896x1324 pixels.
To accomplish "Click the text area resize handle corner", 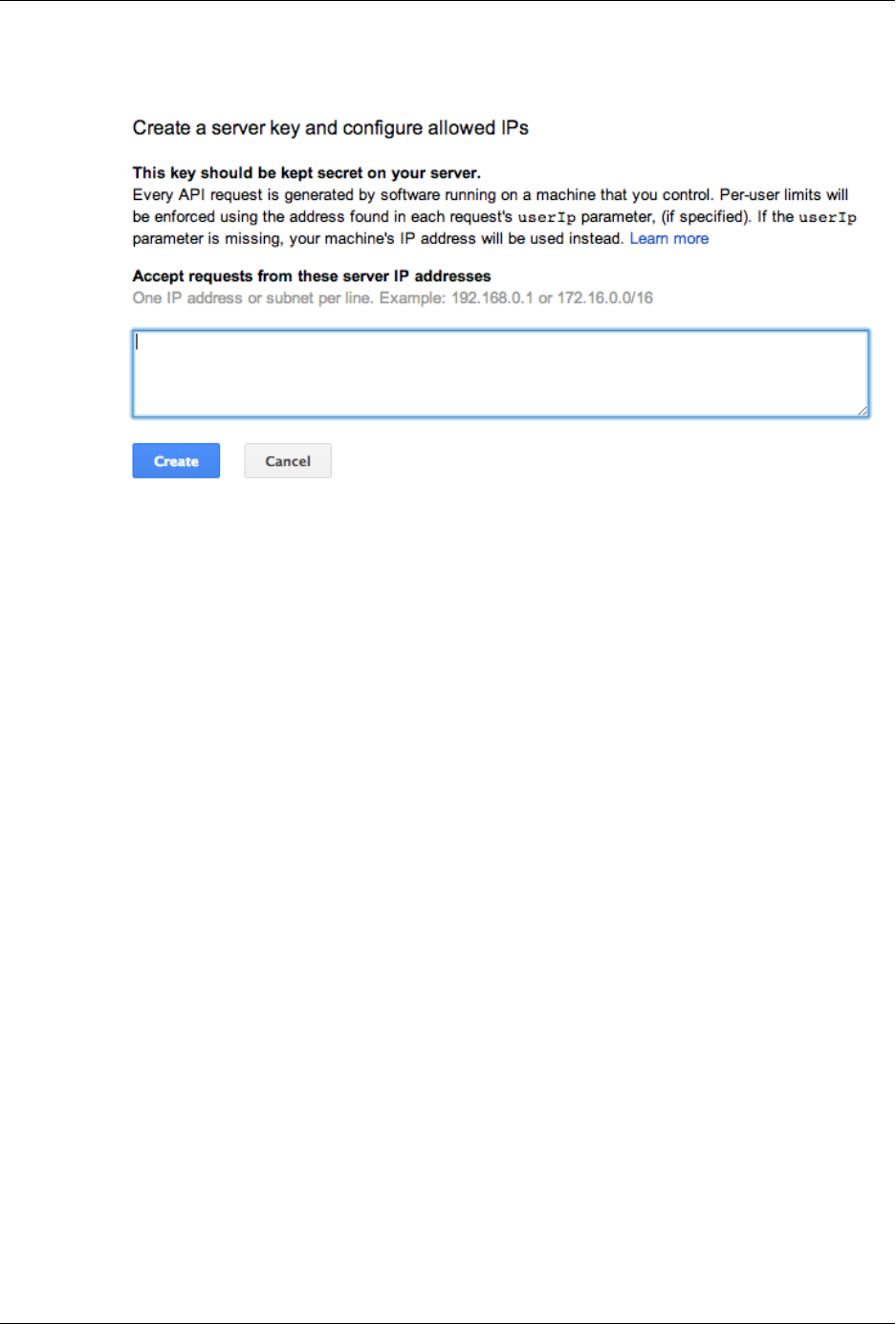I will click(x=863, y=410).
